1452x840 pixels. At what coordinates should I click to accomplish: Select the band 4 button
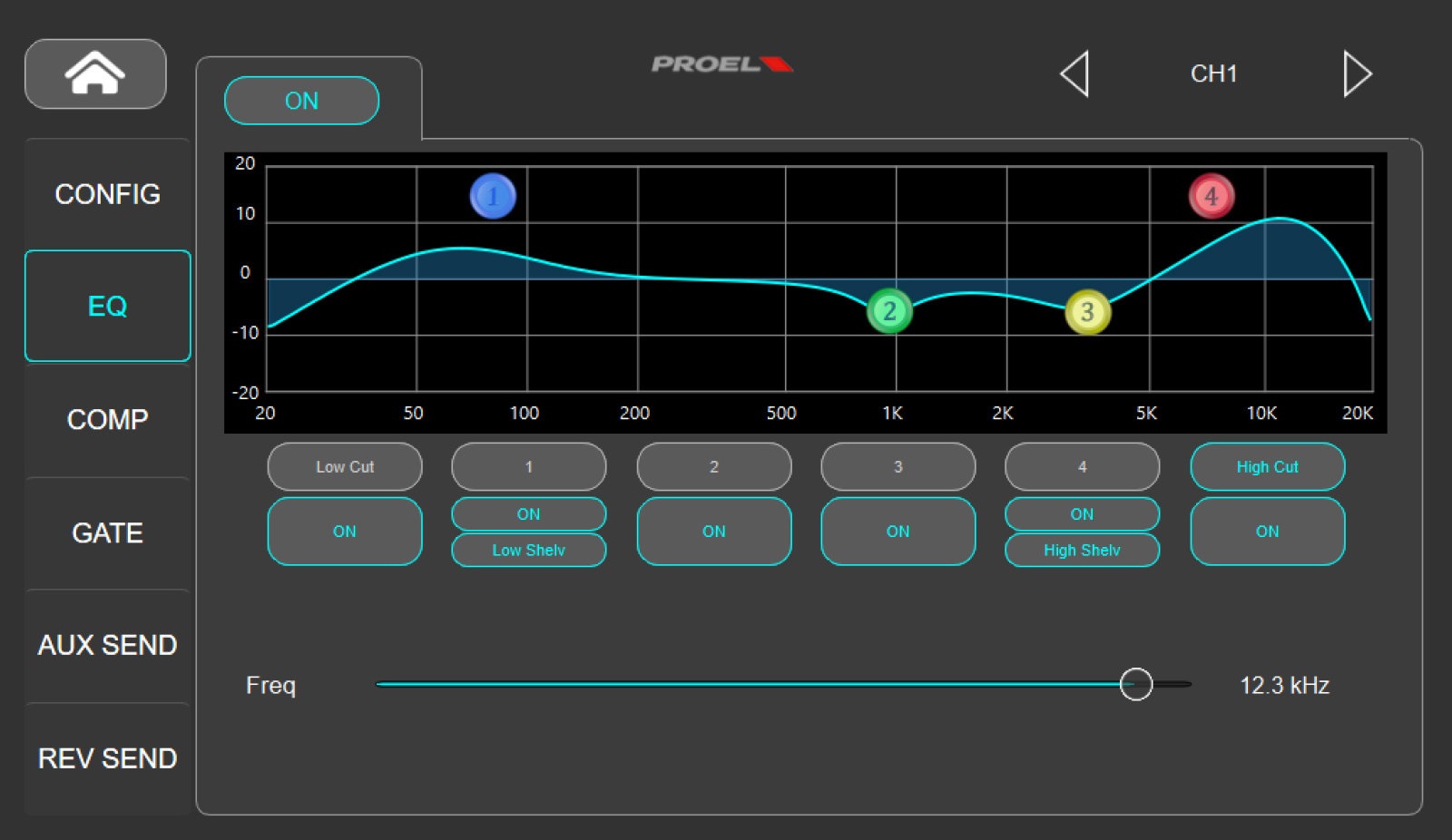tap(1082, 466)
